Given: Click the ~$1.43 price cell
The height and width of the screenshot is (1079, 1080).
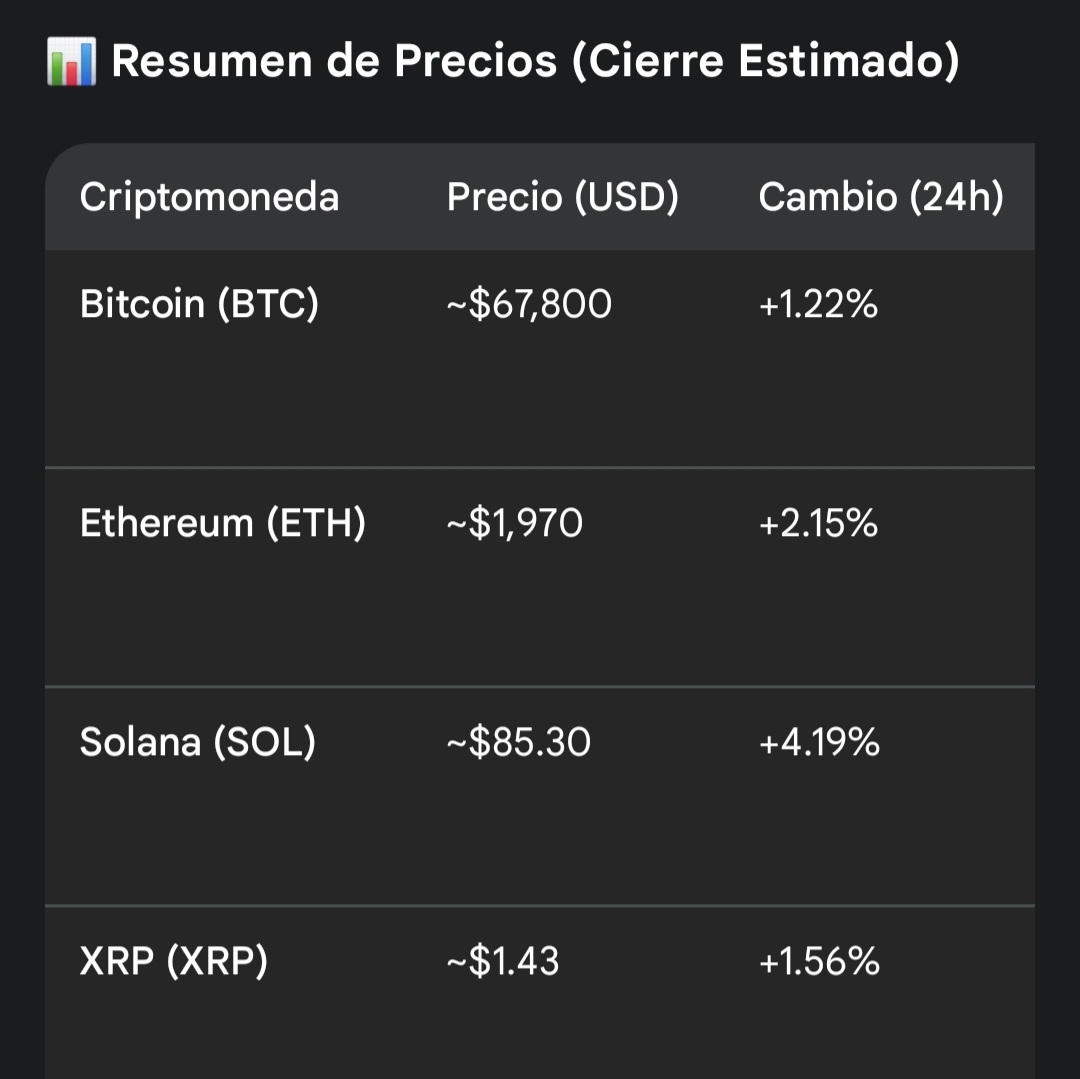Looking at the screenshot, I should click(x=502, y=961).
